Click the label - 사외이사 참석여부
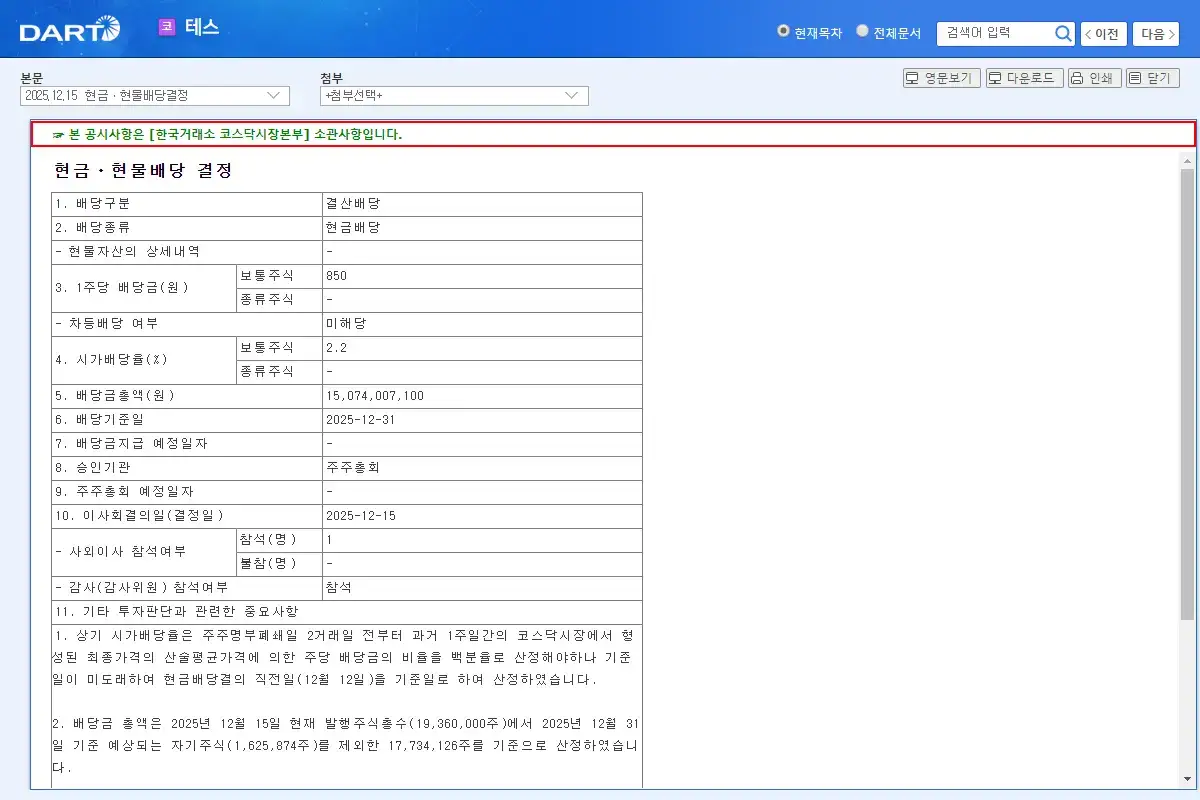The width and height of the screenshot is (1200, 800). click(x=120, y=552)
